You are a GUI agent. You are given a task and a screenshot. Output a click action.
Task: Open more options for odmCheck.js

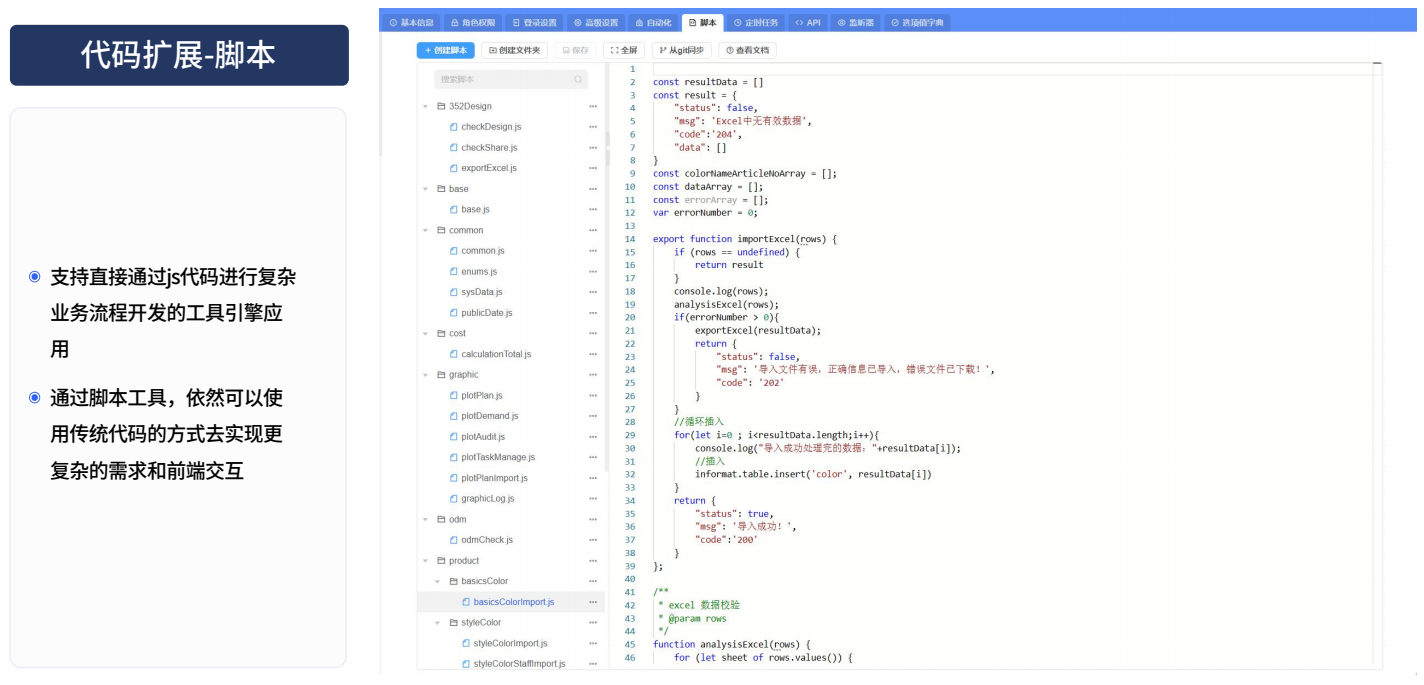(593, 540)
